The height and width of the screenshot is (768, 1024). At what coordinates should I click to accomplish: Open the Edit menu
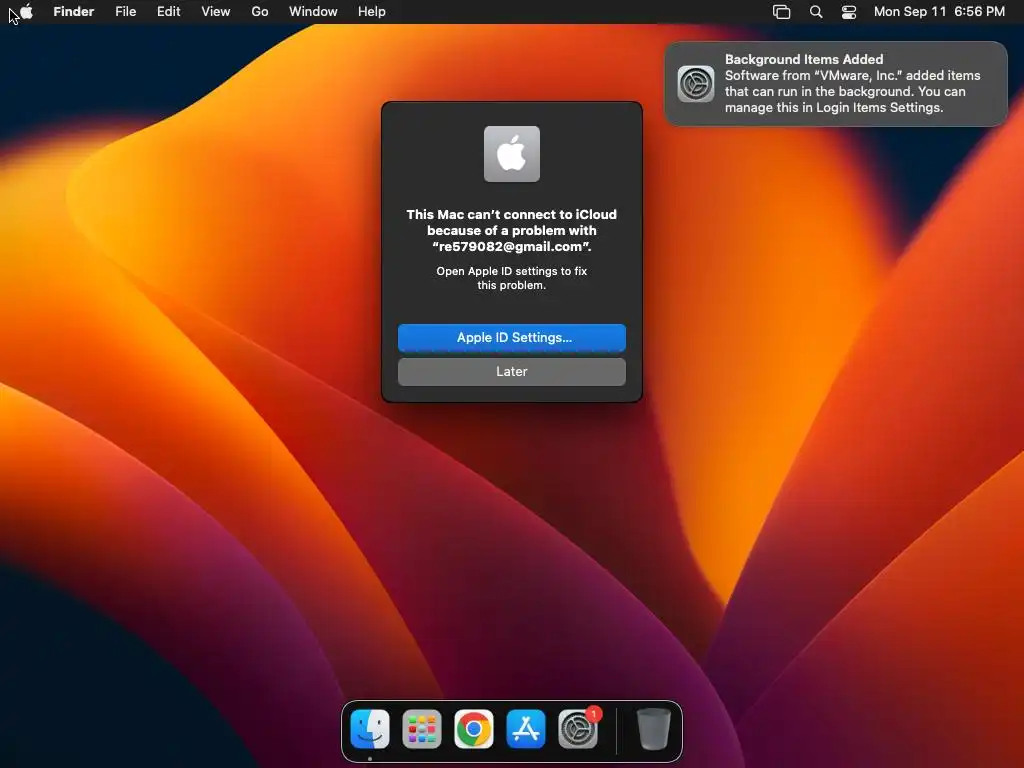168,12
